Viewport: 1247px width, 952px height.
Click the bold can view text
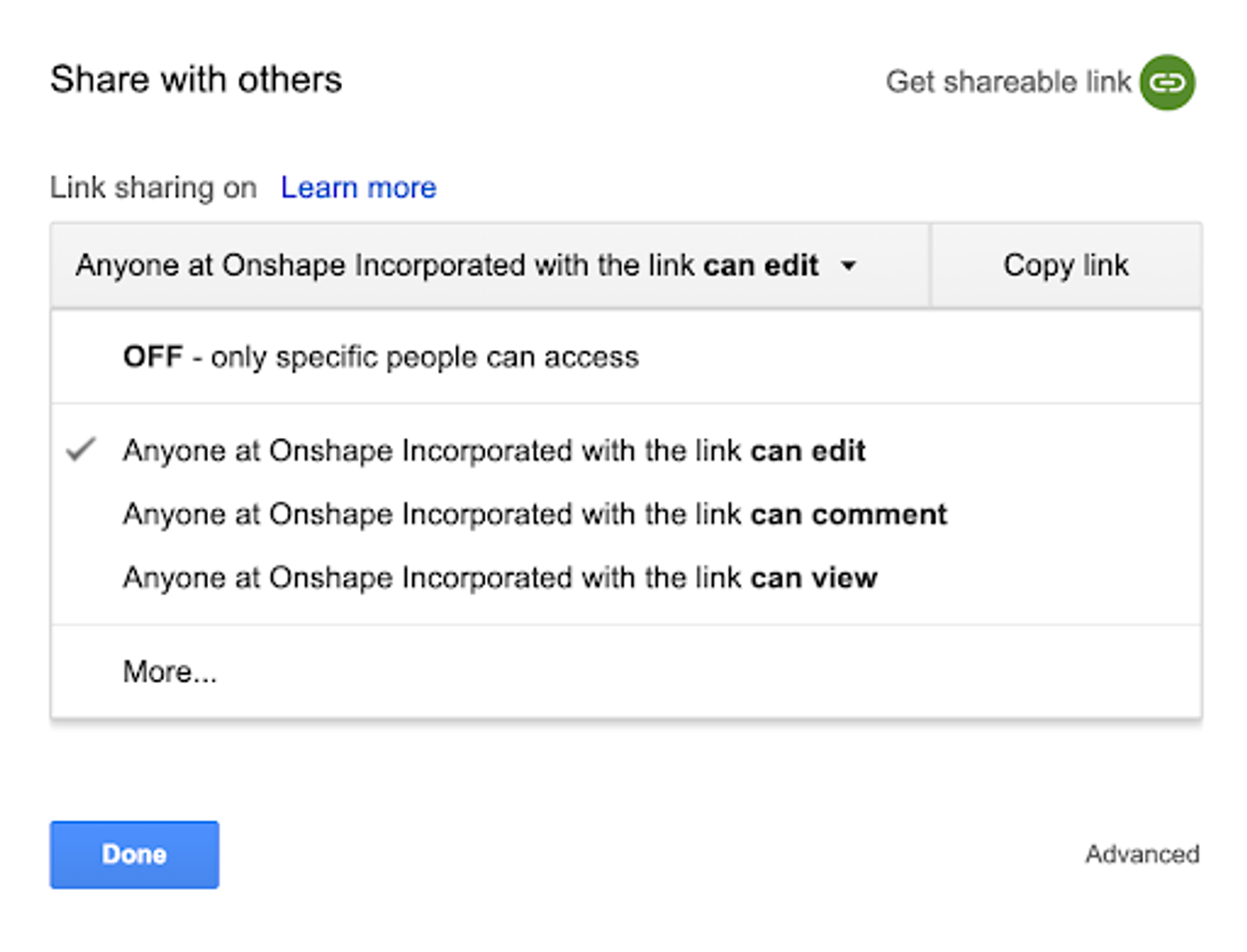(814, 578)
